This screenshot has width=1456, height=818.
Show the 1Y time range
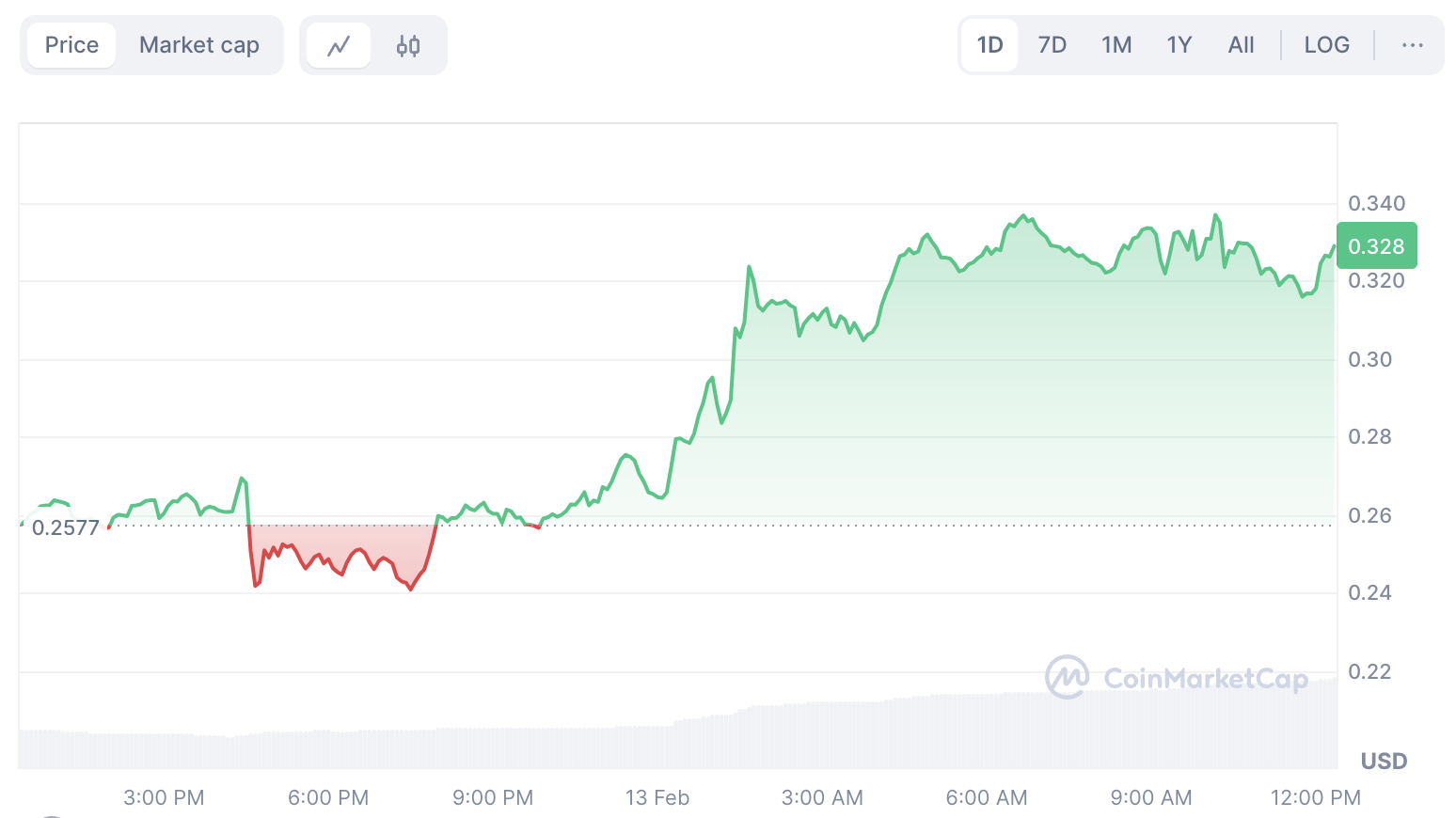tap(1179, 45)
